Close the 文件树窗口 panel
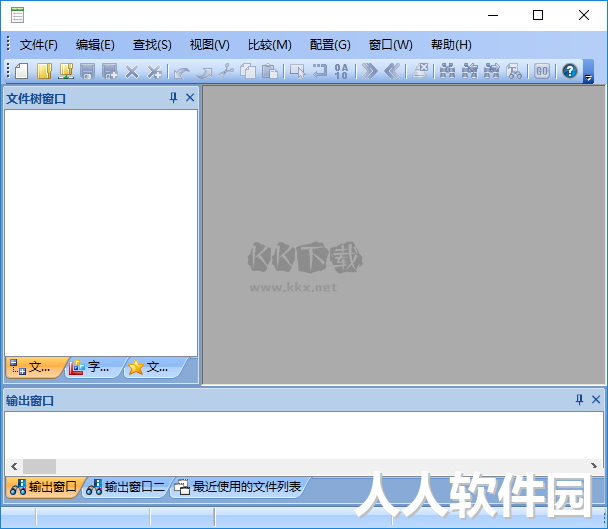This screenshot has width=608, height=529. click(190, 98)
